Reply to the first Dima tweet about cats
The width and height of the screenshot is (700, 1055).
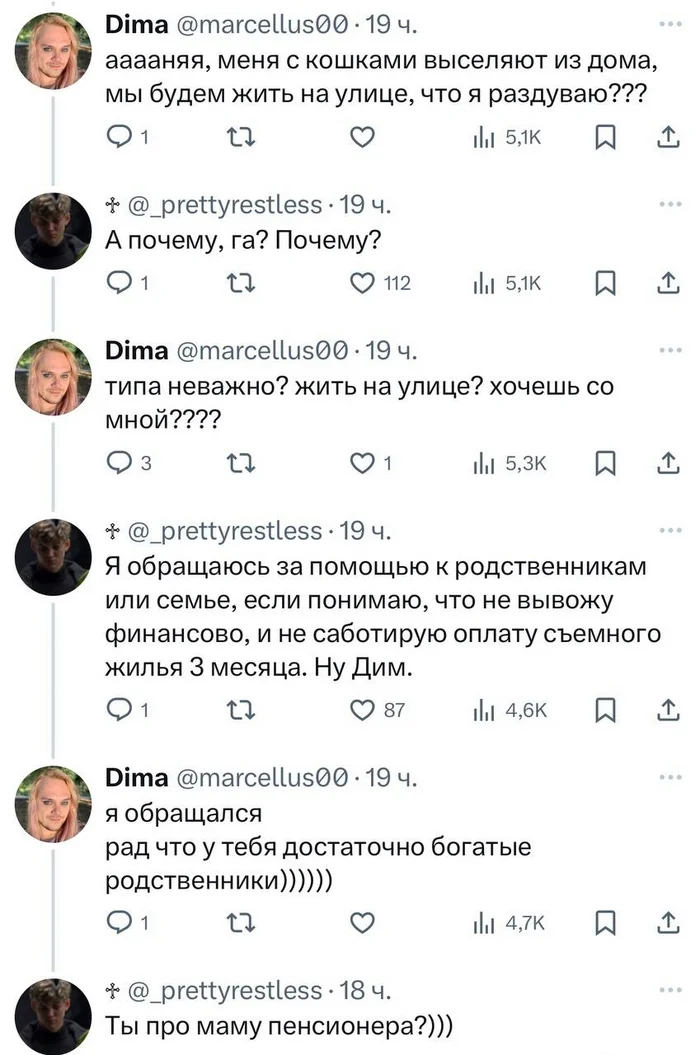click(x=120, y=139)
